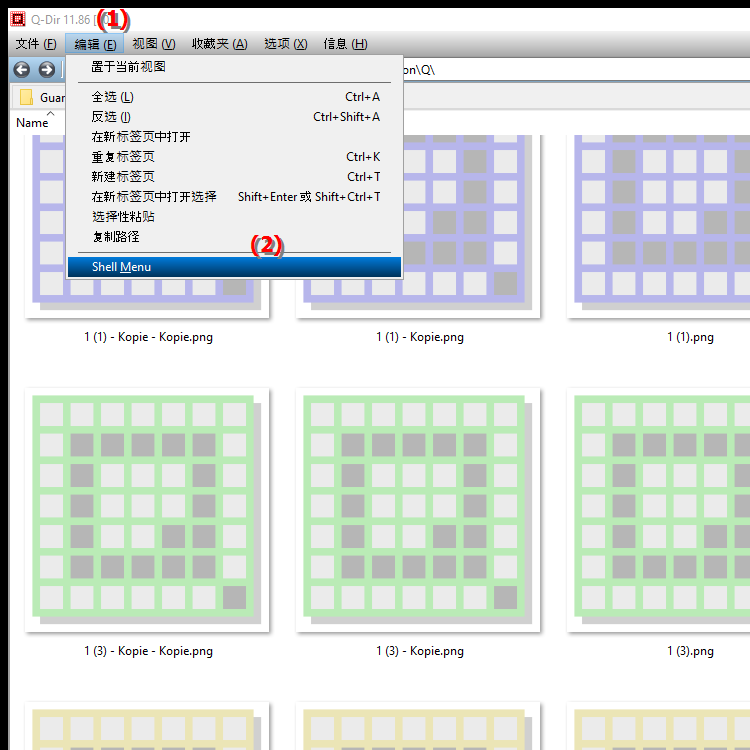Open the 信息 (H) menu
This screenshot has width=750, height=750.
click(x=345, y=44)
